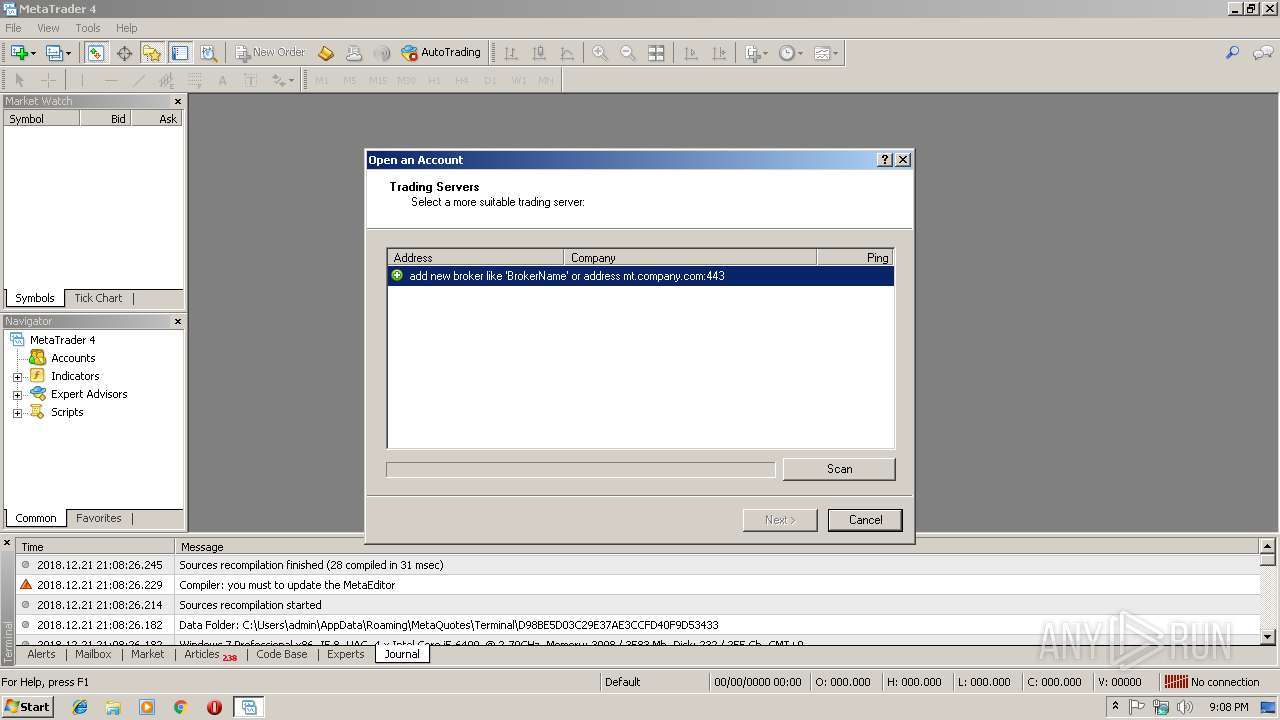Click the Cancel button in Open an Account
The width and height of the screenshot is (1280, 720).
865,520
